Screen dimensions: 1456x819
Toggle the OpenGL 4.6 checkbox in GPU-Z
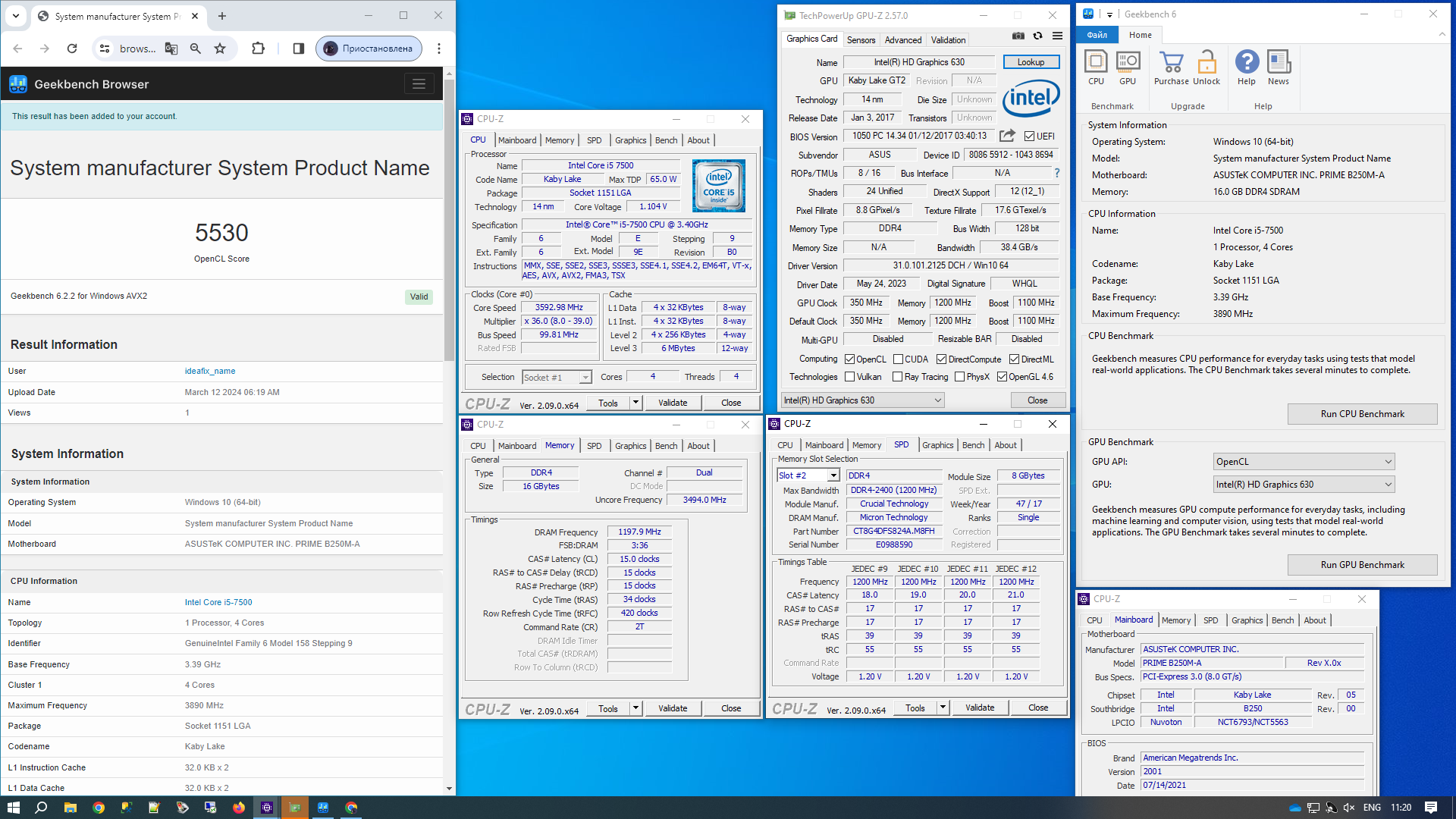(x=1002, y=377)
